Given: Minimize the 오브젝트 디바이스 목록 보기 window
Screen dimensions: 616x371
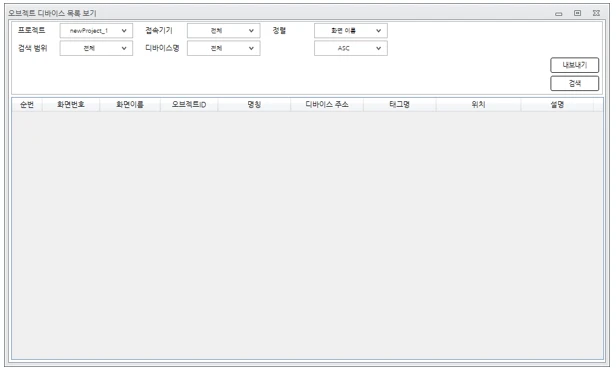Looking at the screenshot, I should coord(559,13).
